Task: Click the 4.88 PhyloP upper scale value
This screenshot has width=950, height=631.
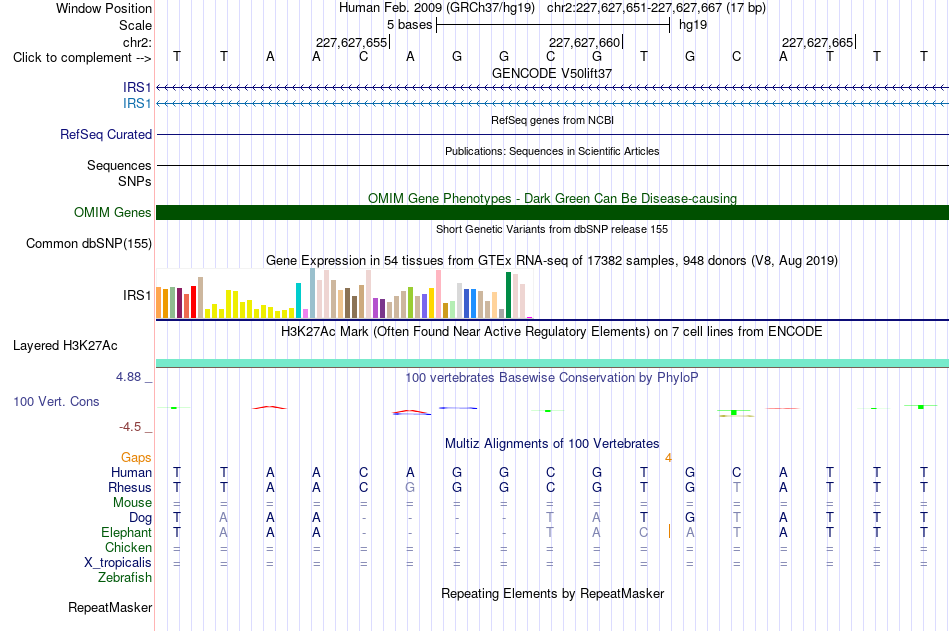Action: pos(128,377)
